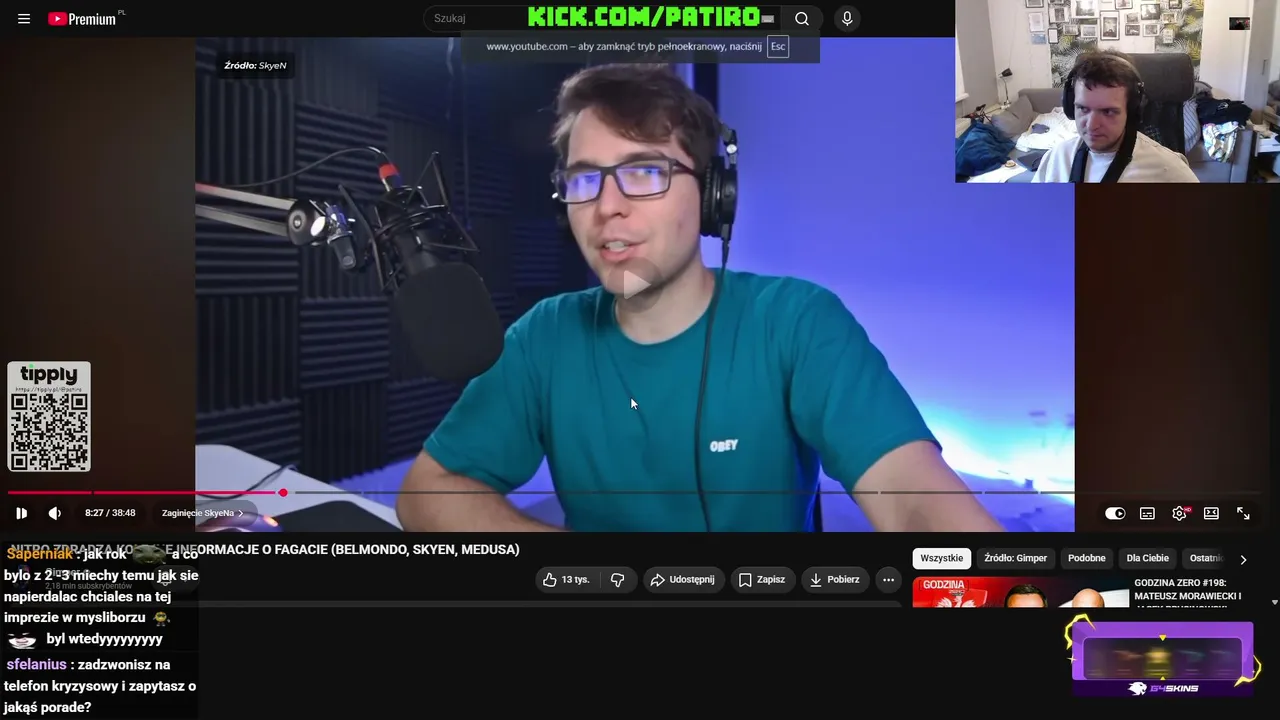This screenshot has width=1280, height=720.
Task: Select the Źródło: Gimper filter chip
Action: point(1015,558)
